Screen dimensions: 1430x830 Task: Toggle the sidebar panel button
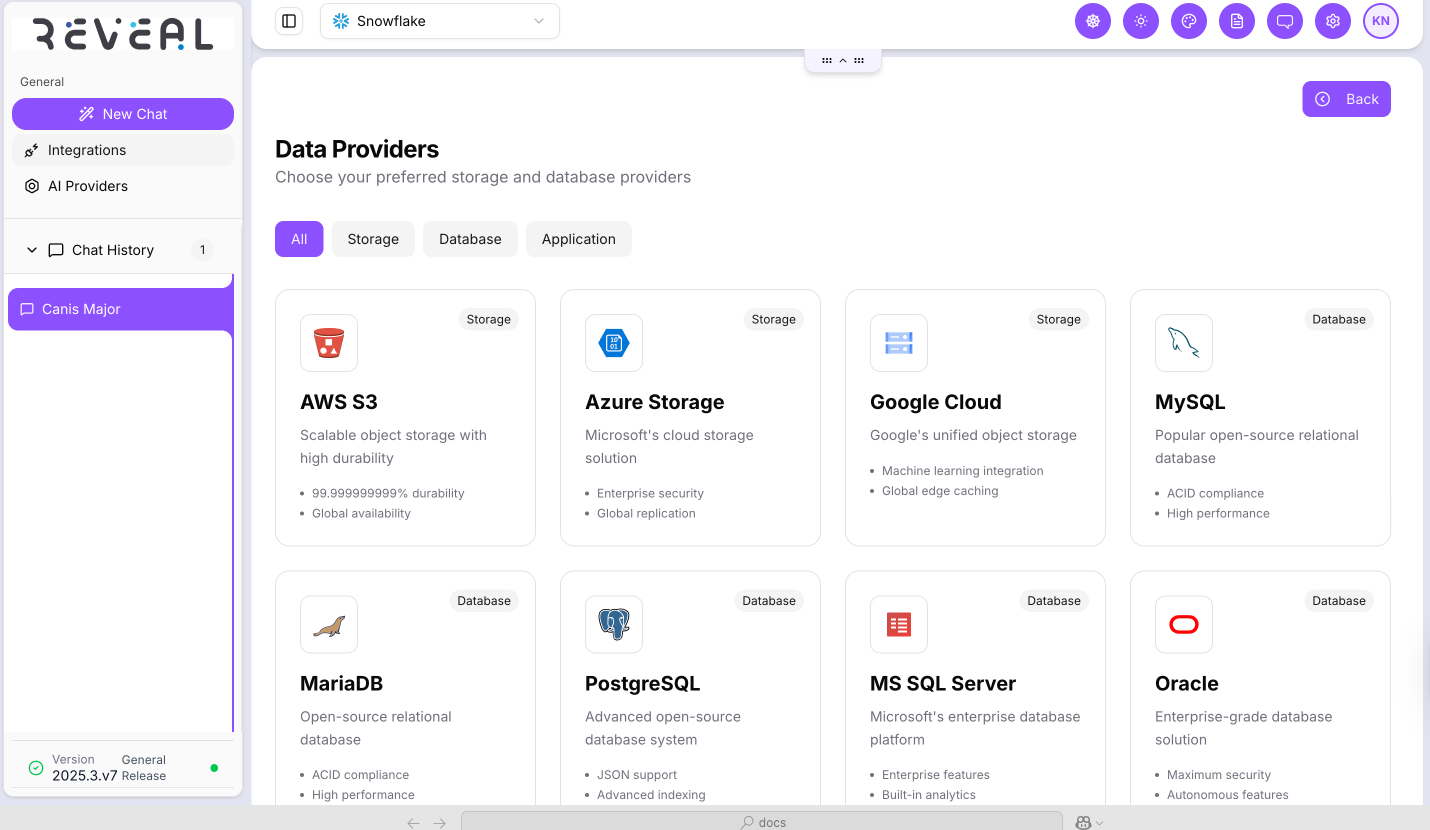pos(289,21)
